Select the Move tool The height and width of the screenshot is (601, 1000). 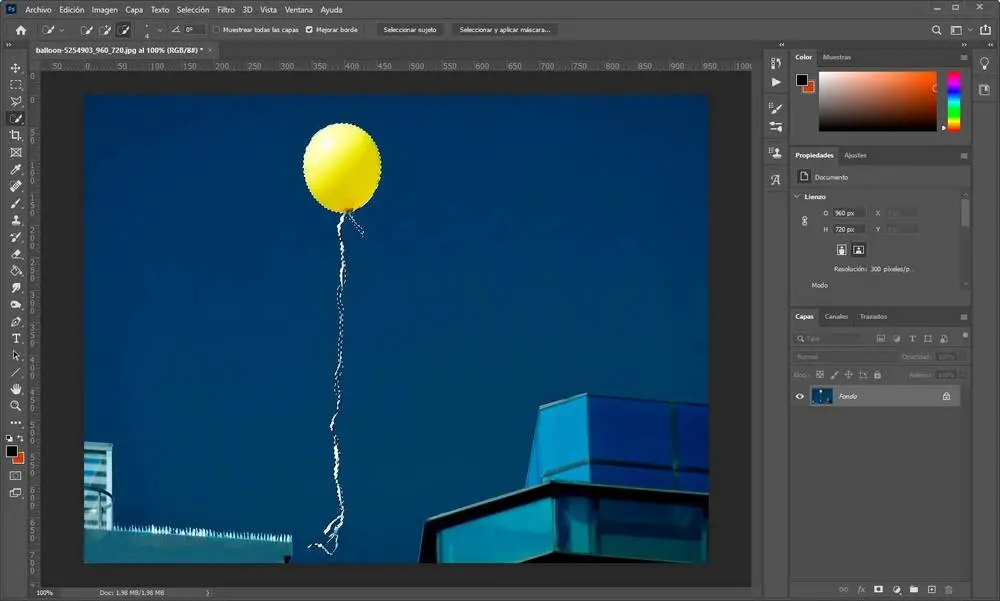tap(16, 68)
